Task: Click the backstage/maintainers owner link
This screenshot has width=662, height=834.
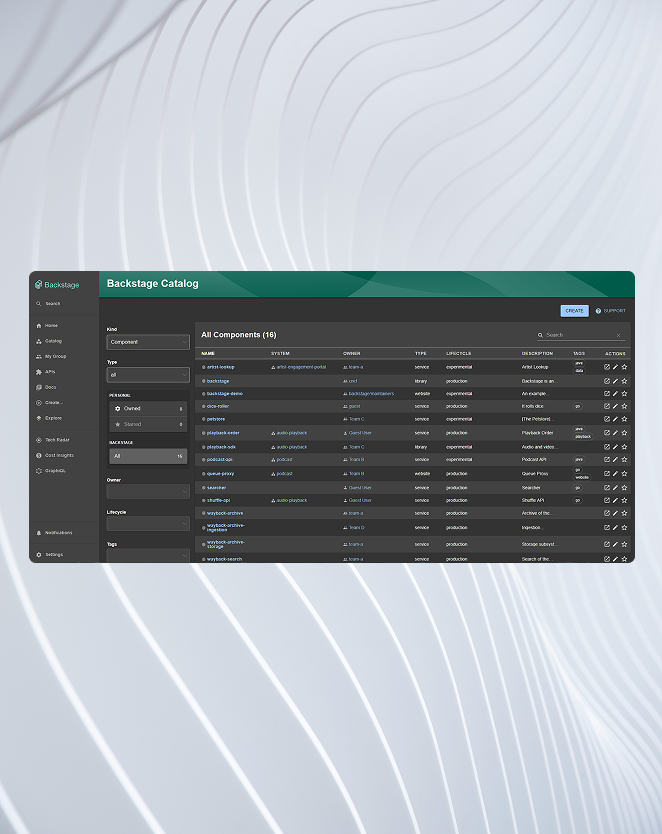Action: (371, 394)
